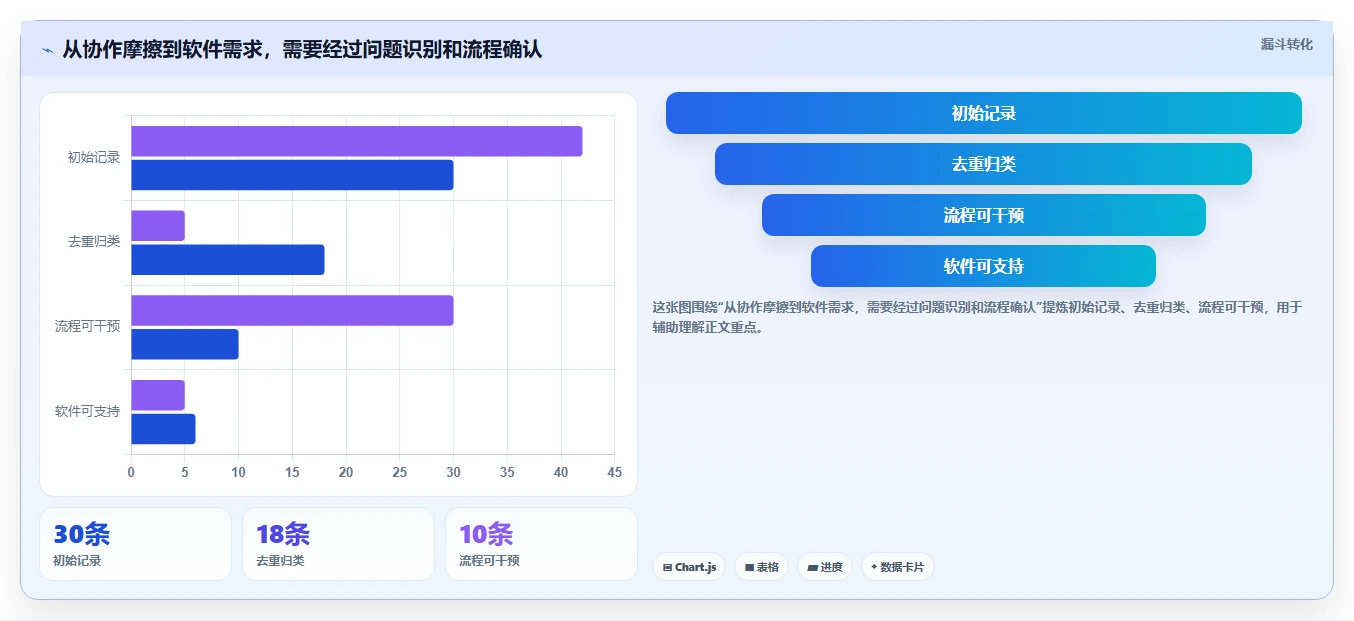The image size is (1354, 621).
Task: Click the x-axis tick label 10
Action: [x=238, y=472]
